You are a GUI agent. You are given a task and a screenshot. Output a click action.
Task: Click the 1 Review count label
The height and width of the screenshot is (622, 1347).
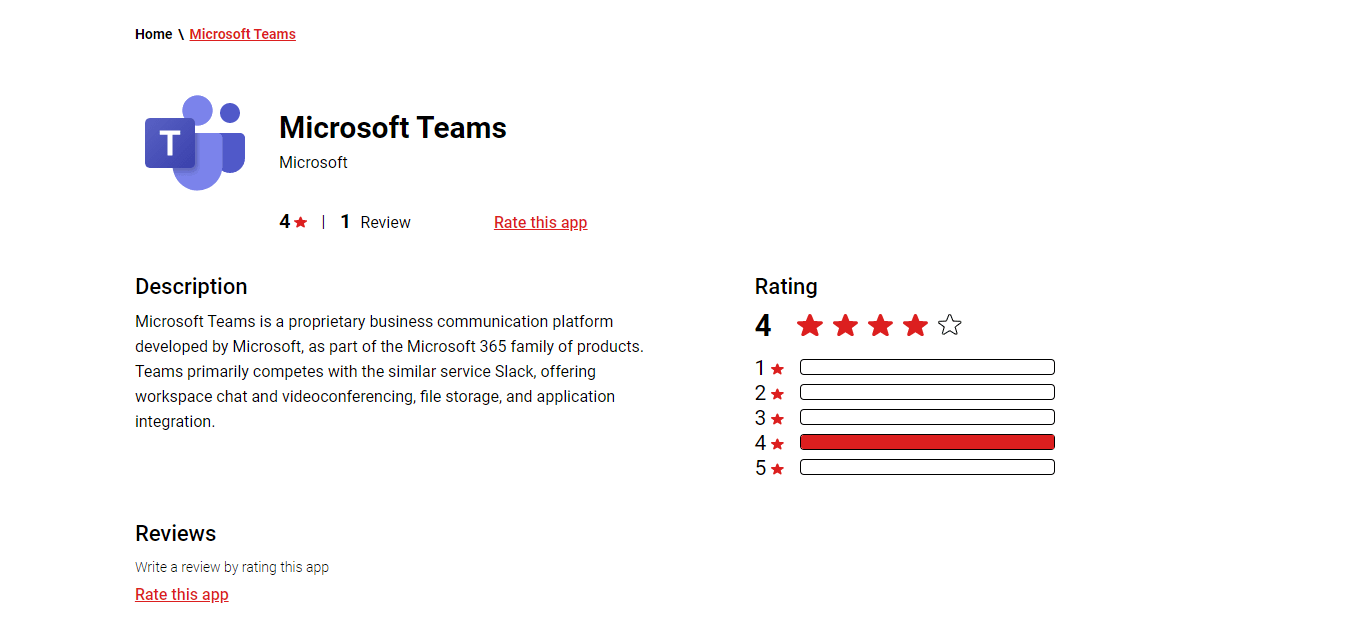click(x=375, y=221)
